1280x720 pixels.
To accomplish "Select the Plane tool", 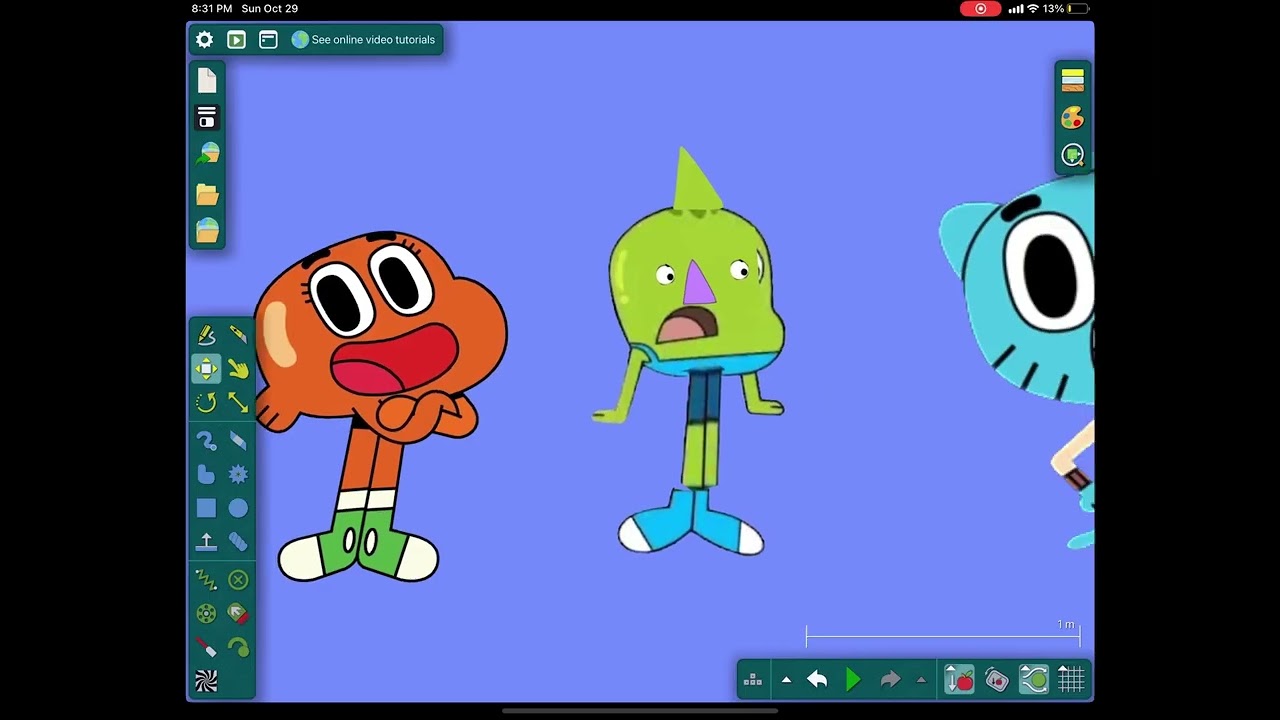I will 206,542.
